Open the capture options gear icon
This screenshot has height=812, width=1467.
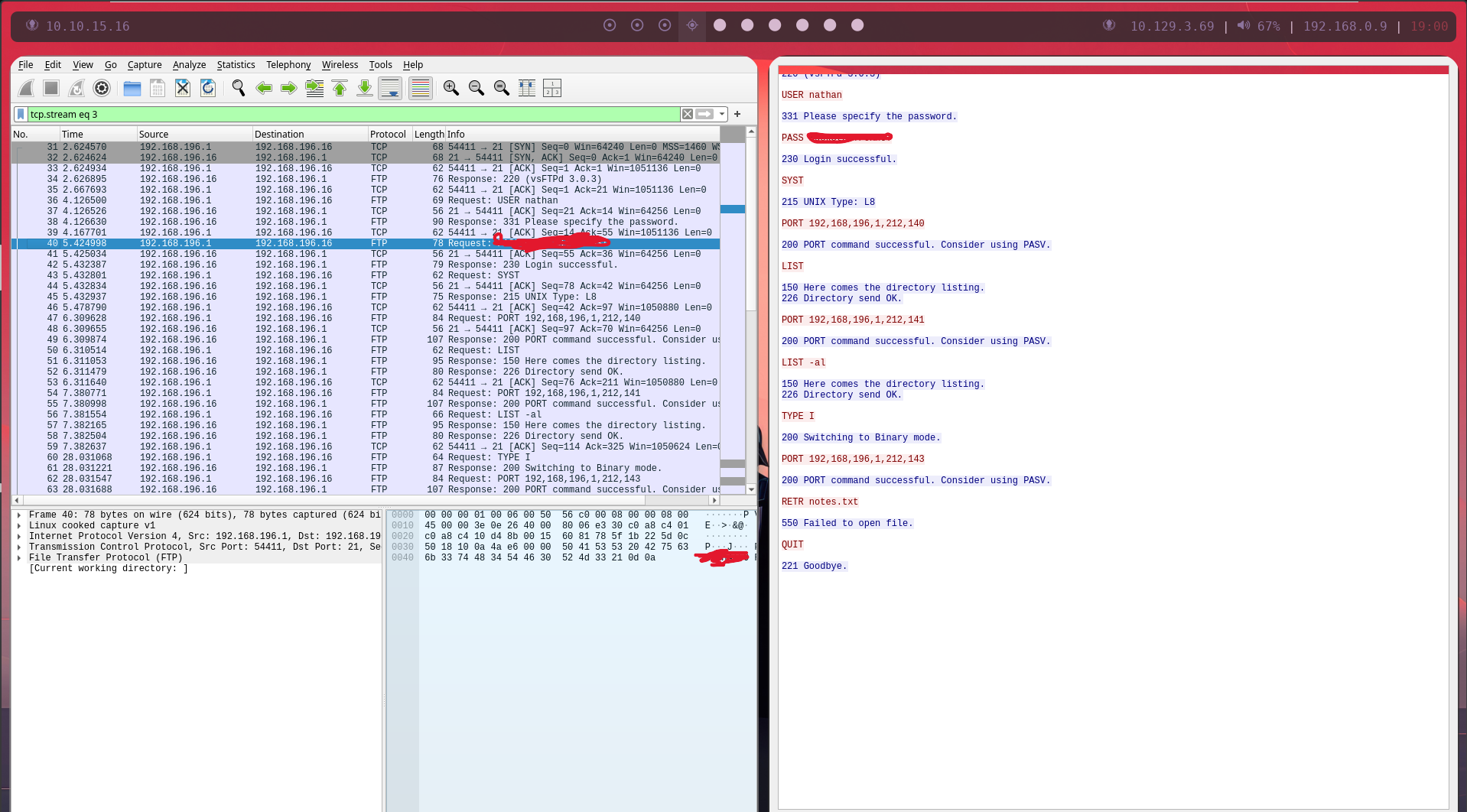[102, 89]
